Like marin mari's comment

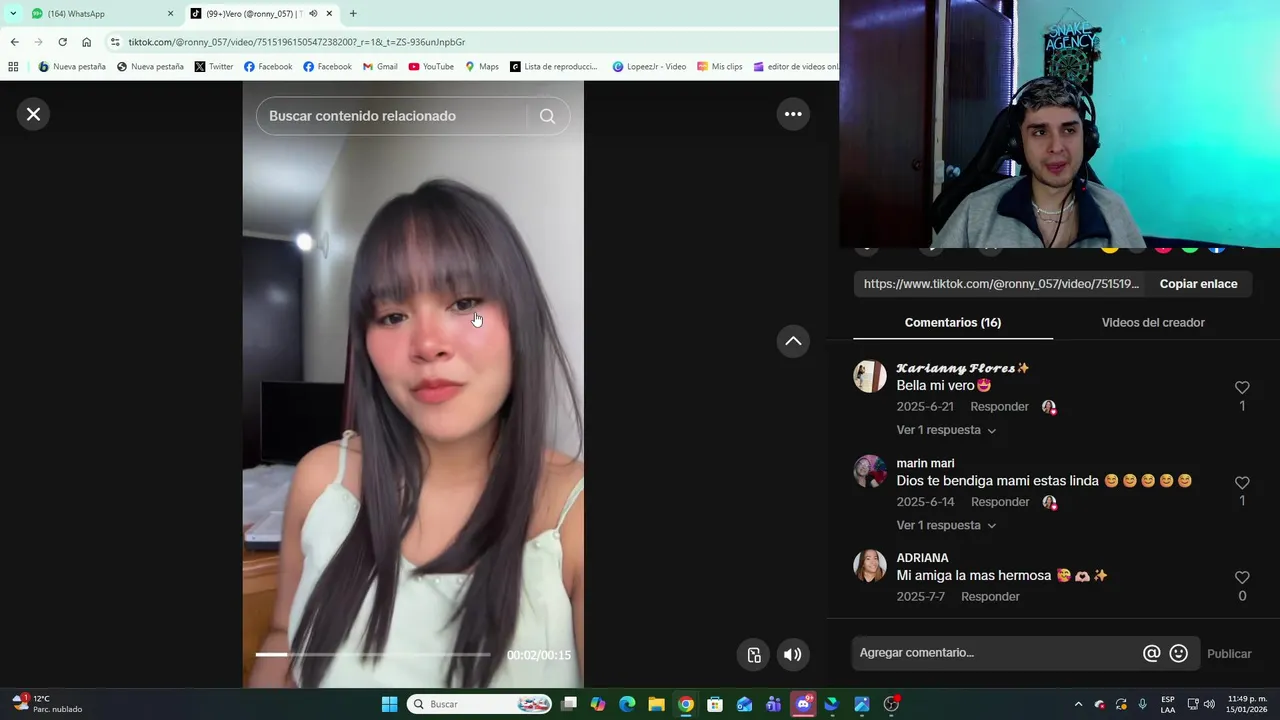pos(1242,483)
